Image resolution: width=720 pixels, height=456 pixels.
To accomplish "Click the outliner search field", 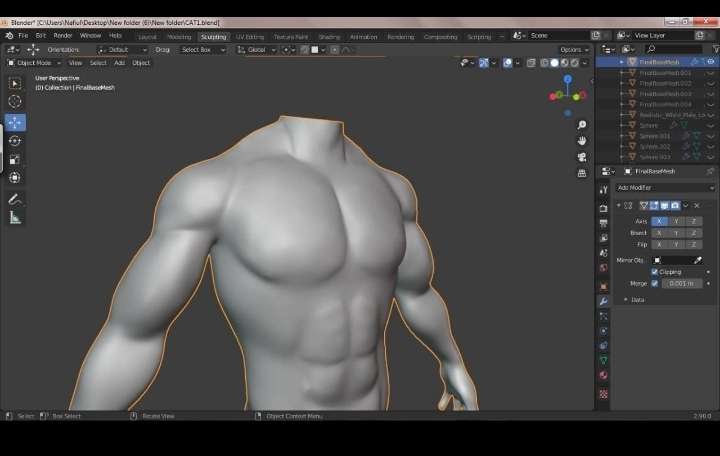I will pyautogui.click(x=674, y=49).
